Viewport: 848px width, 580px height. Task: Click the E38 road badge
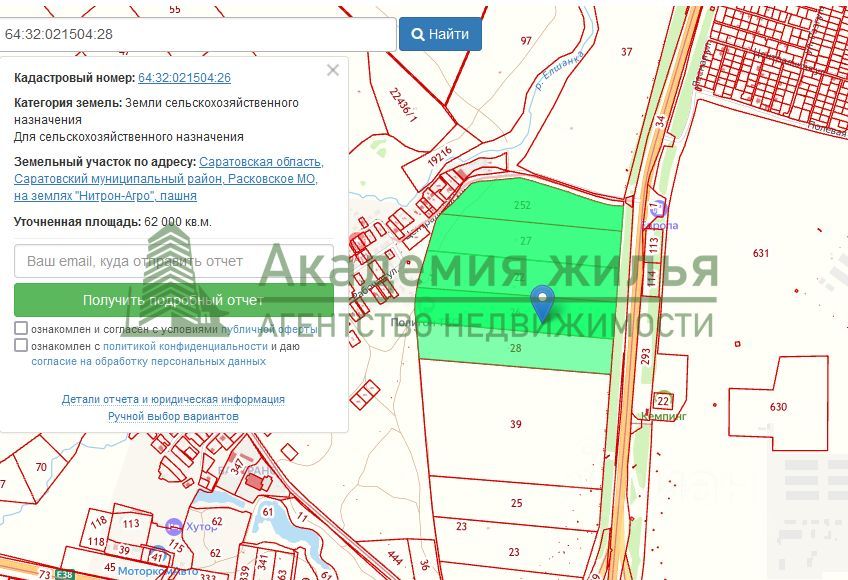tap(65, 575)
